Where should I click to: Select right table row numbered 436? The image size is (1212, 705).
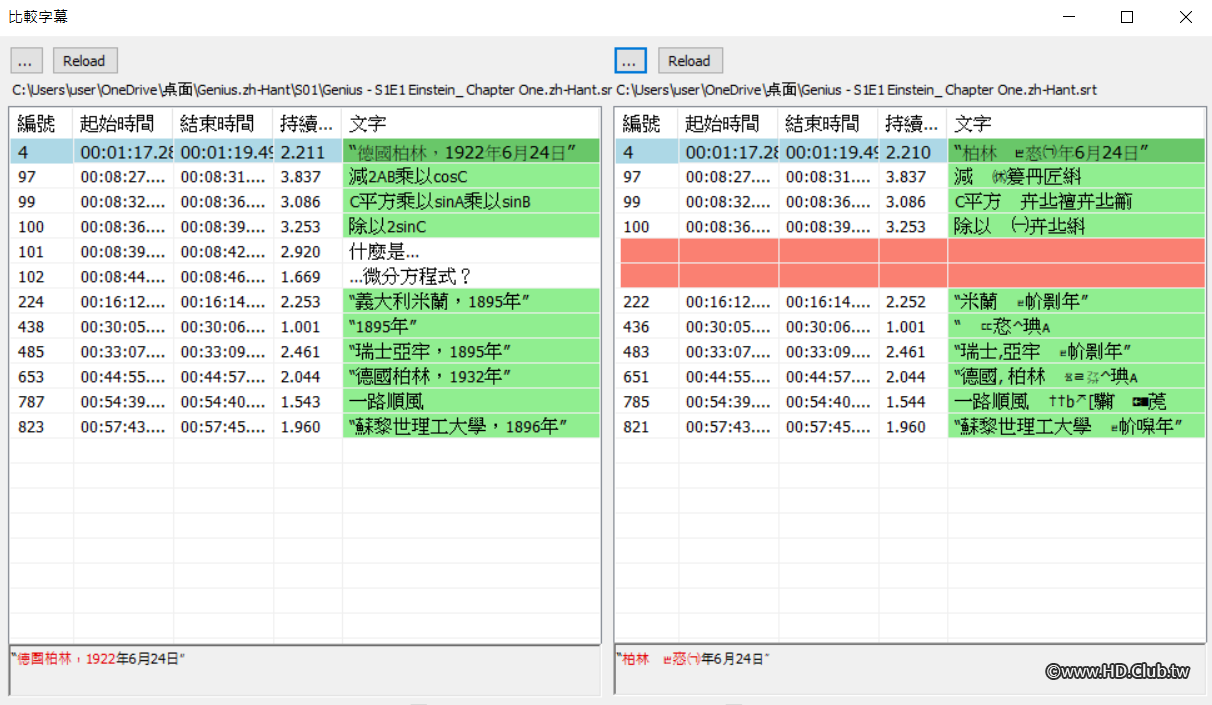click(x=910, y=327)
